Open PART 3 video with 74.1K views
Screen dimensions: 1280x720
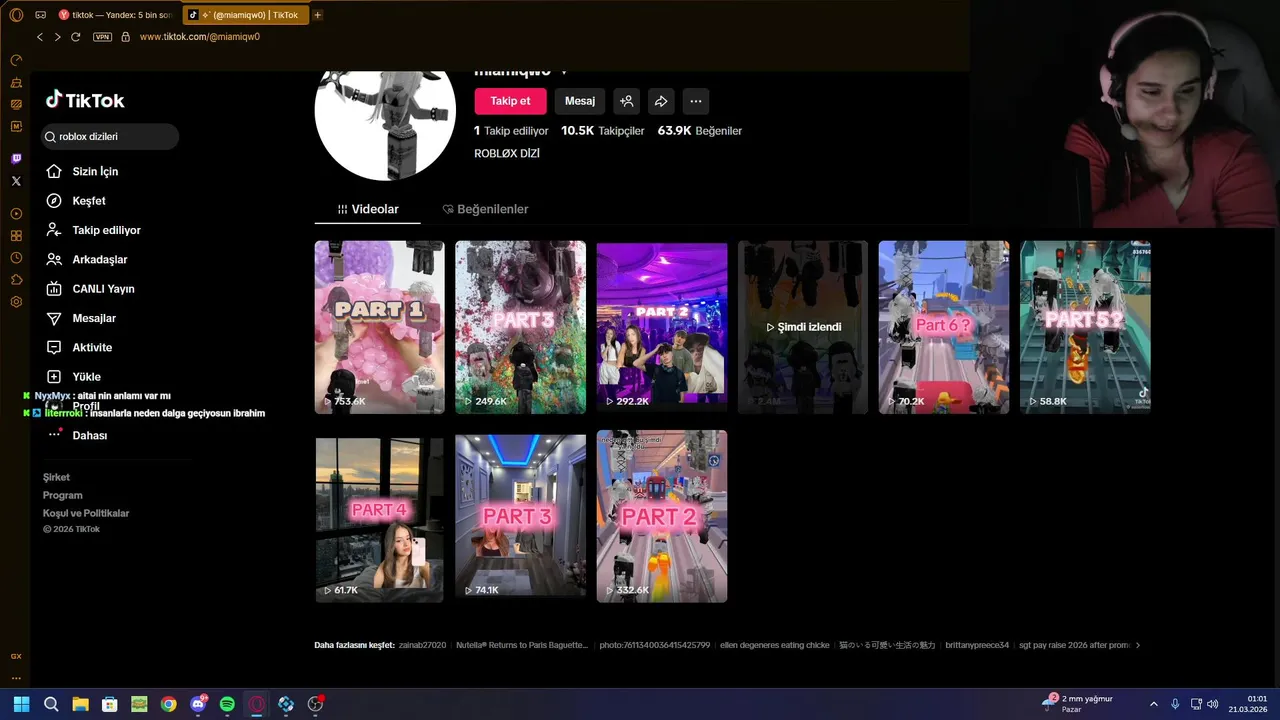tap(521, 518)
